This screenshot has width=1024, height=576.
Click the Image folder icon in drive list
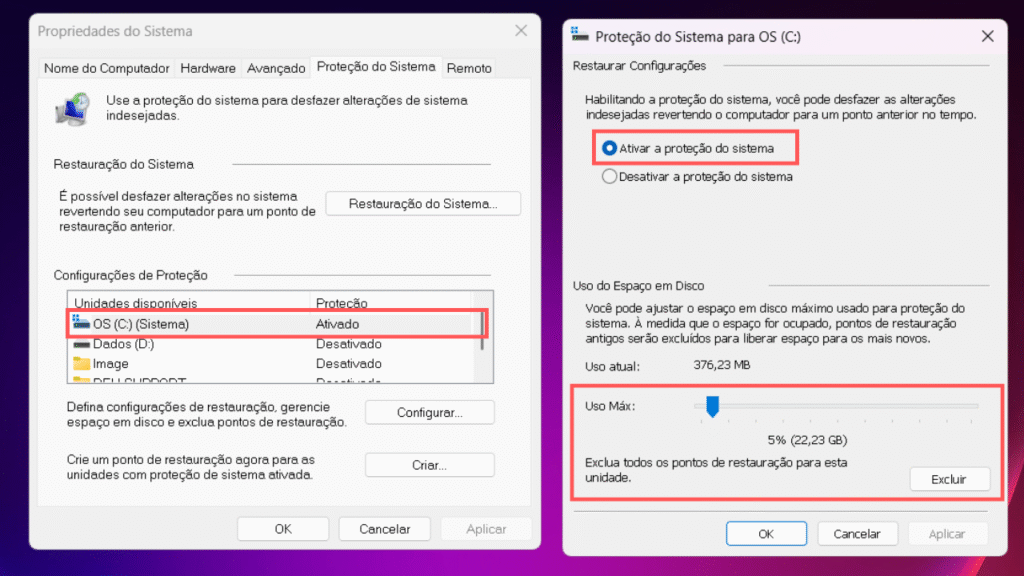tap(81, 363)
